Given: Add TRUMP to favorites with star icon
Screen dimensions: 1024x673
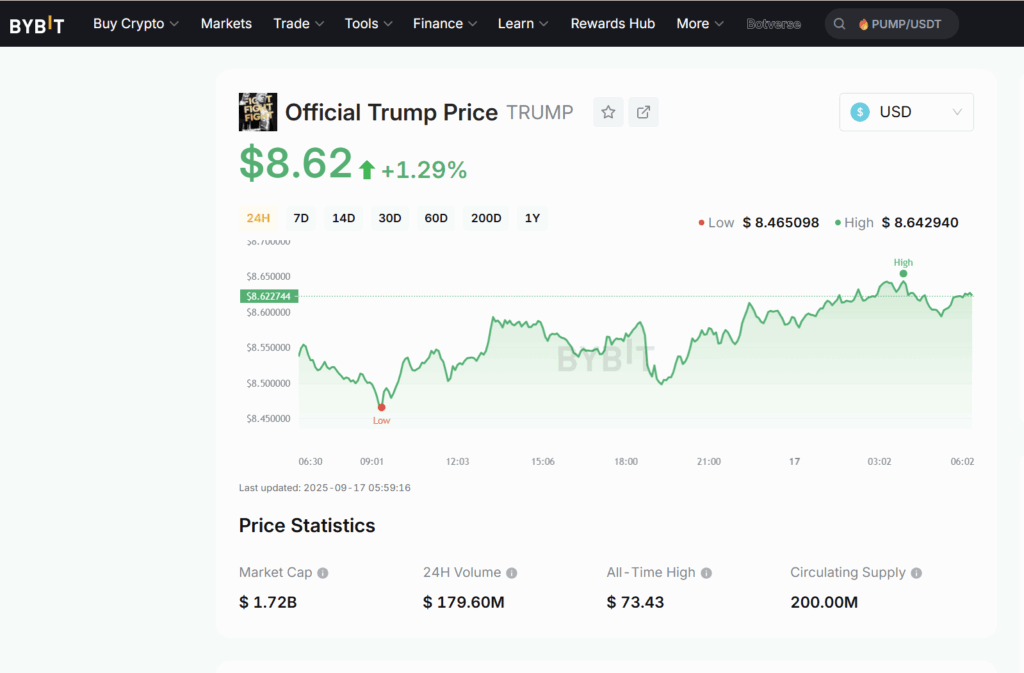Looking at the screenshot, I should 608,112.
